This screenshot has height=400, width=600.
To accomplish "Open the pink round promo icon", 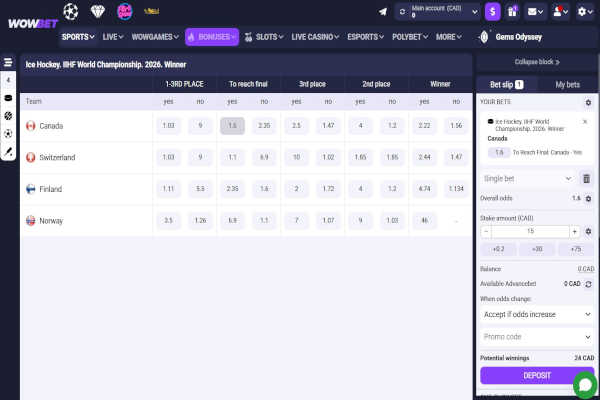I will (124, 11).
